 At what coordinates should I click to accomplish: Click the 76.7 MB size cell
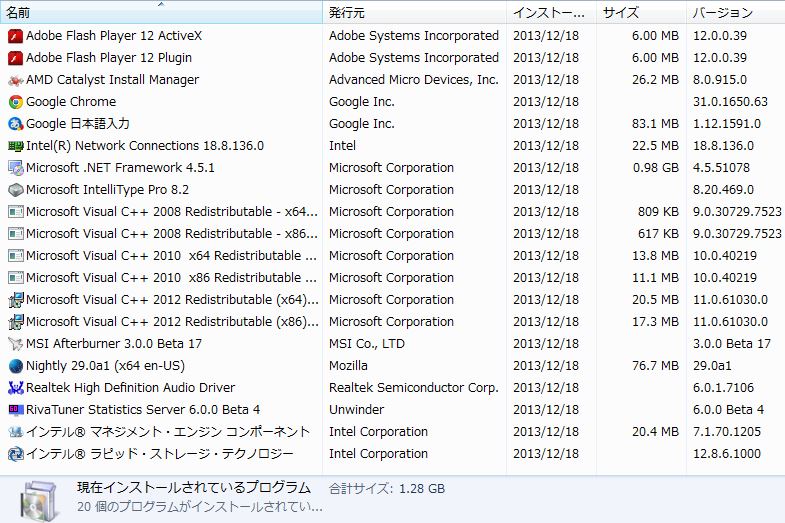[655, 366]
